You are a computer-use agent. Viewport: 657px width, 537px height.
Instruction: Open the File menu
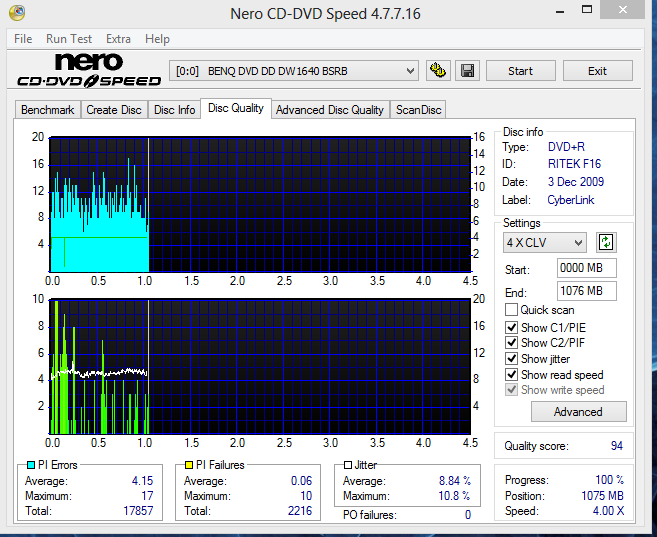pos(23,39)
